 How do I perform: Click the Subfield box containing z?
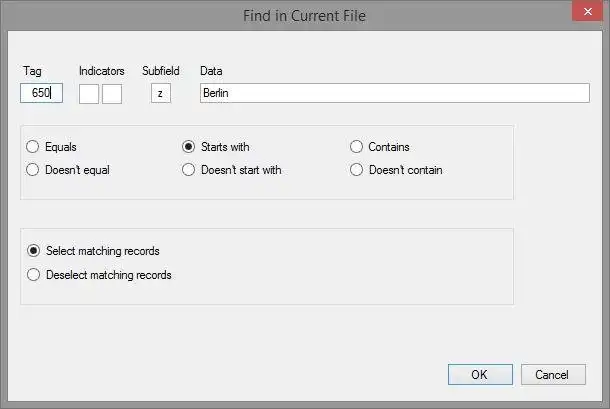click(160, 93)
